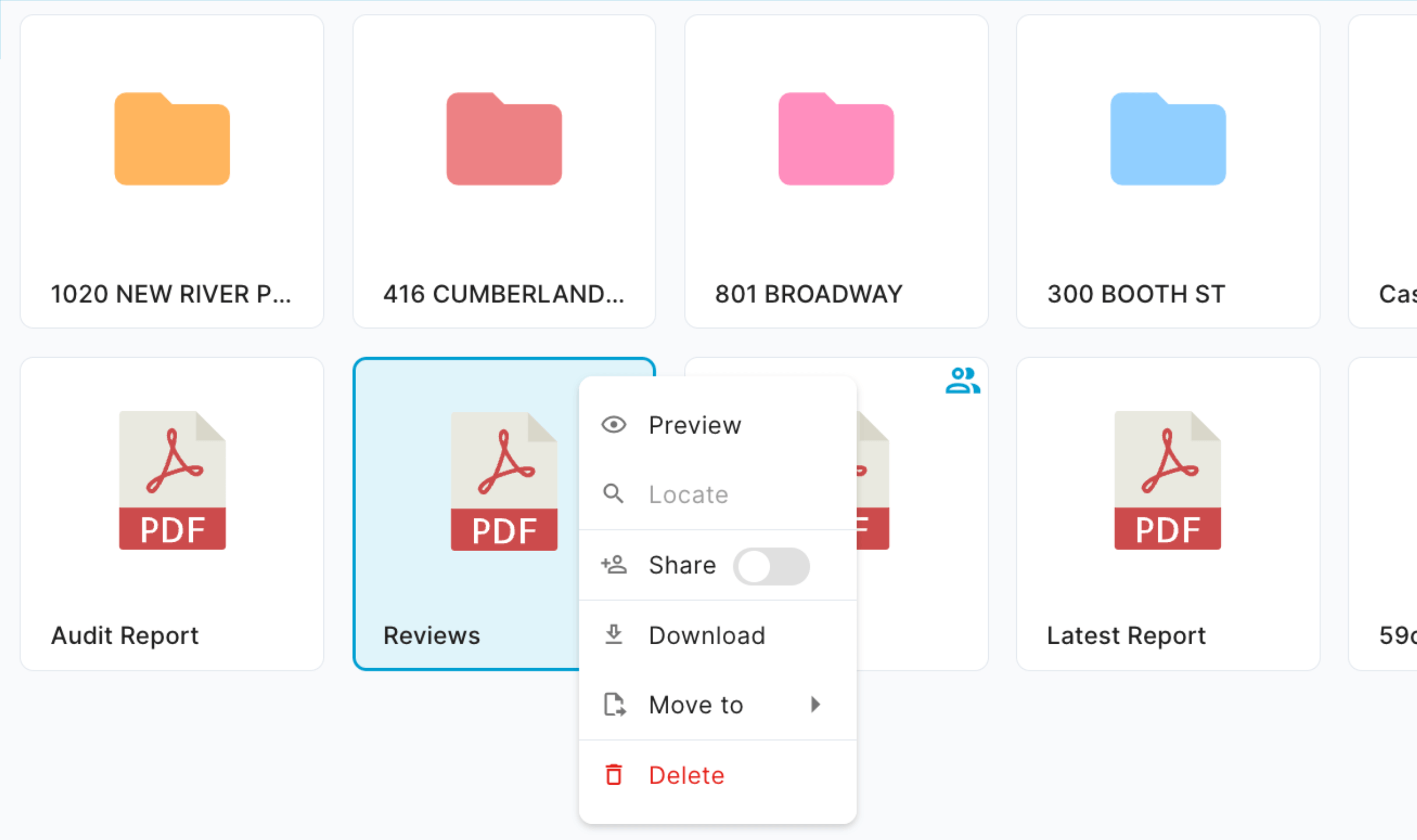Select Move to in the context menu
The width and height of the screenshot is (1417, 840).
click(x=718, y=705)
